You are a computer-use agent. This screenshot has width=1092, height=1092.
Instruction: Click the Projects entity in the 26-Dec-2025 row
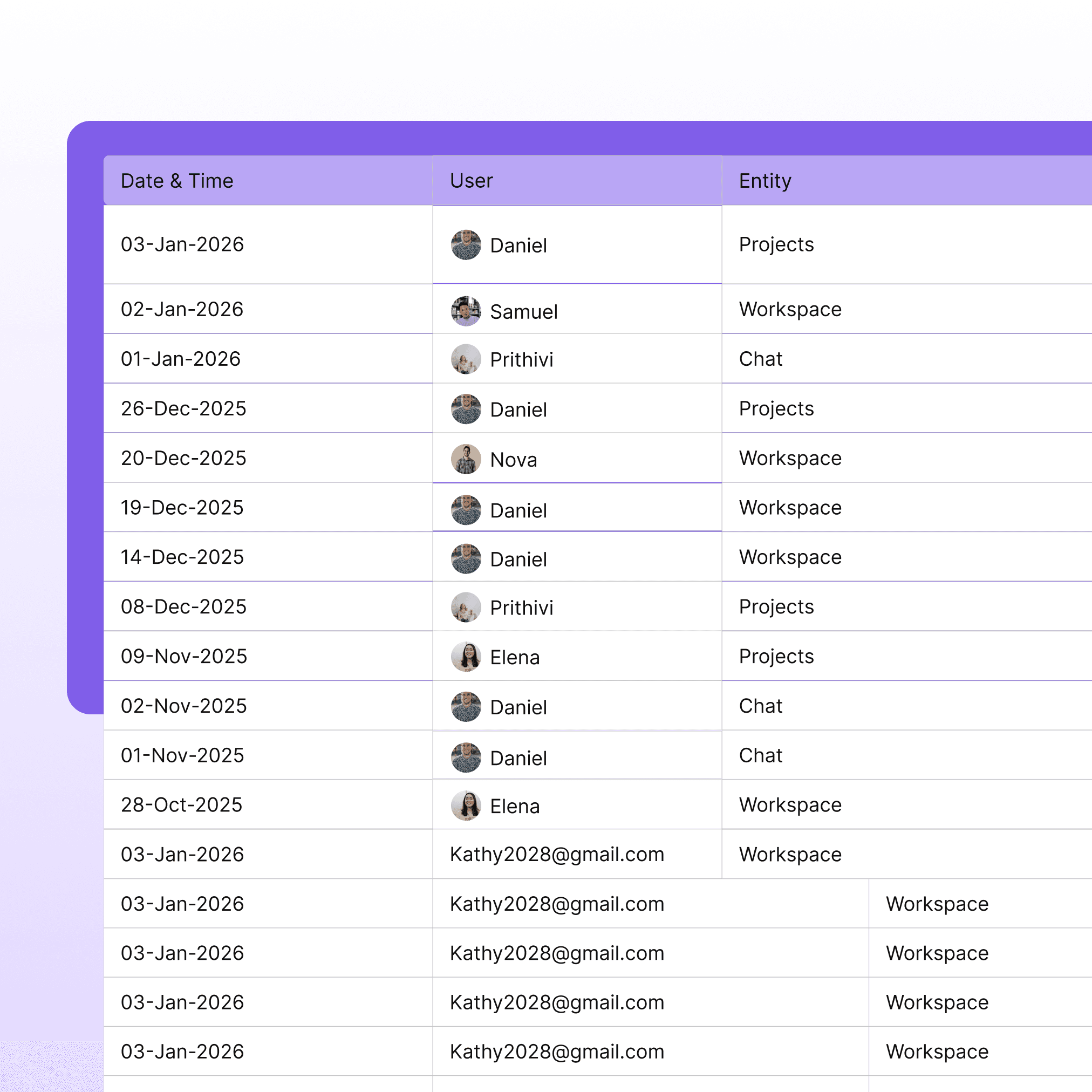[x=776, y=408]
